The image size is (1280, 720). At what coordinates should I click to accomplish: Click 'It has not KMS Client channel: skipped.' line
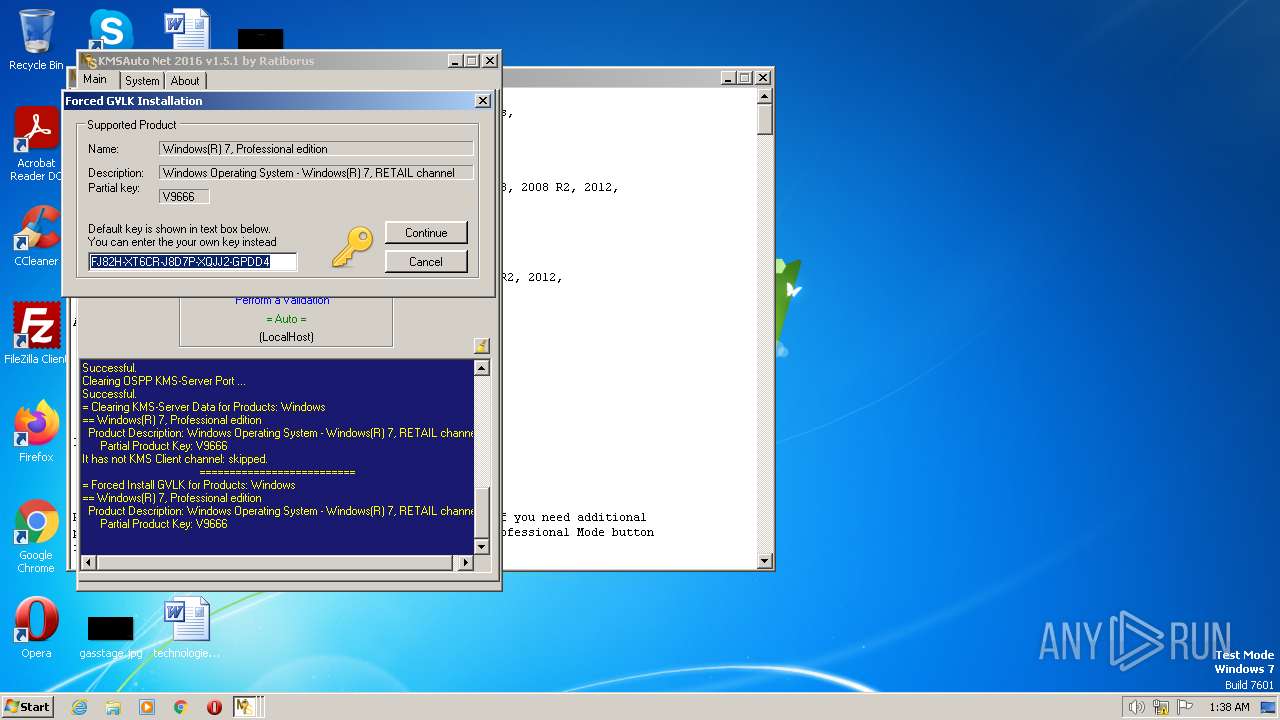[174, 459]
